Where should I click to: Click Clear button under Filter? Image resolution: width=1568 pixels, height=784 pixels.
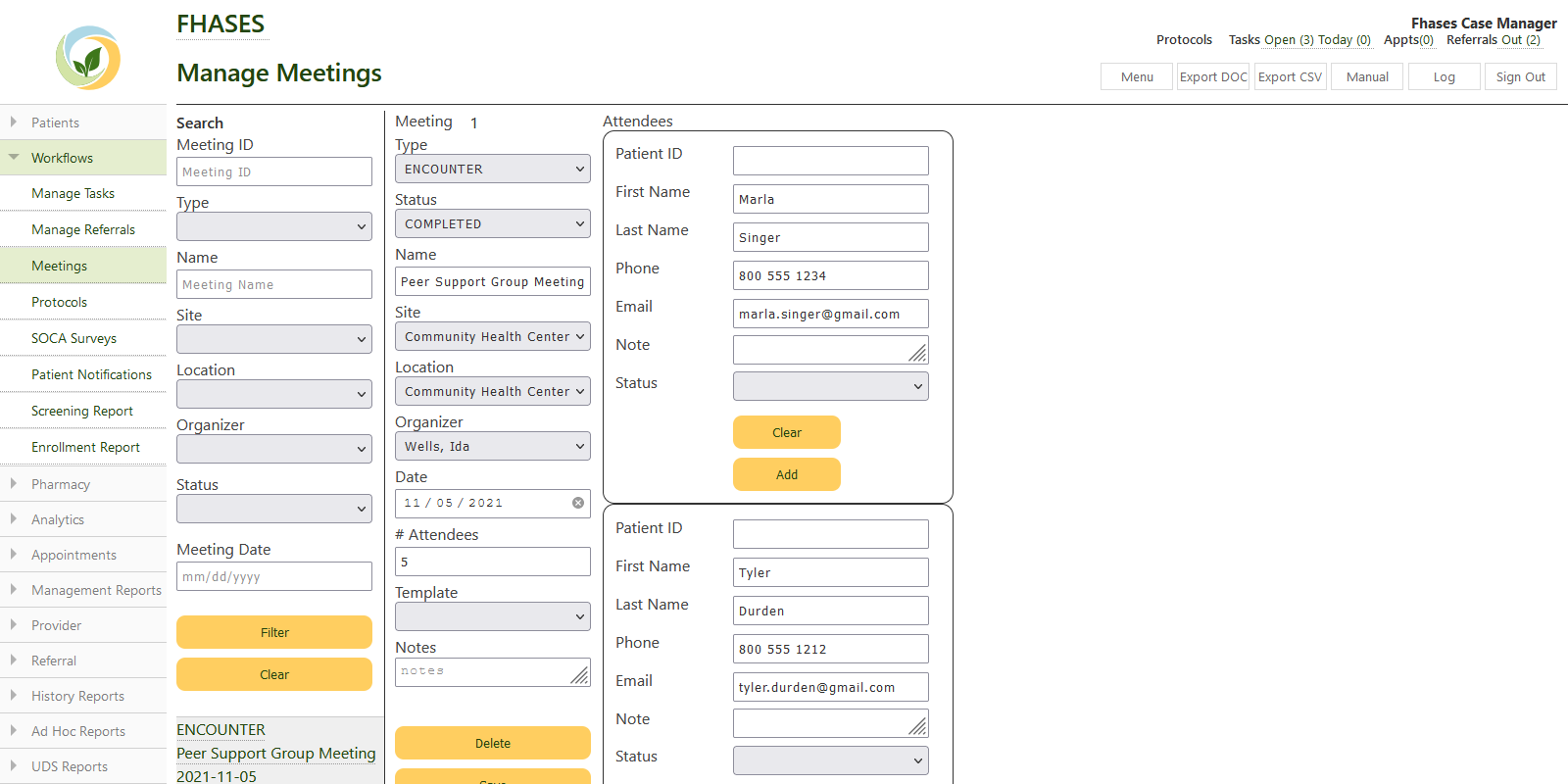274,674
